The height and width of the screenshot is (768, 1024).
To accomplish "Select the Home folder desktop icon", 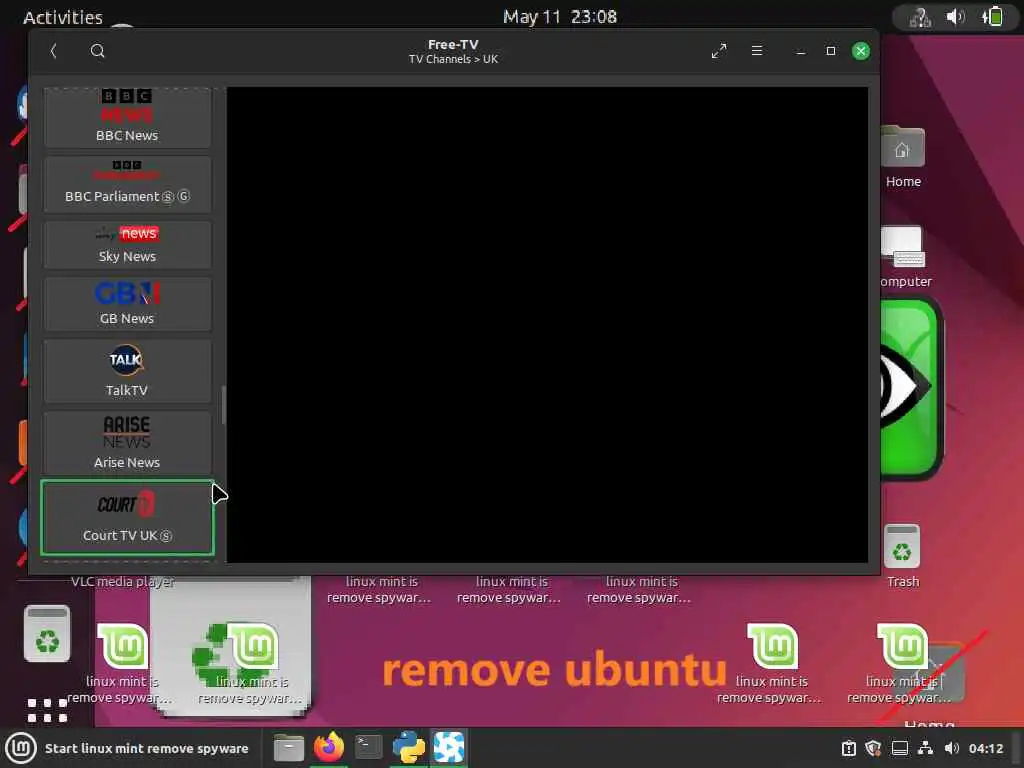I will (x=903, y=157).
